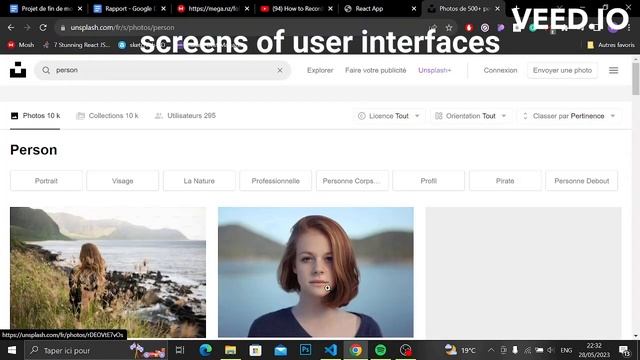640x360 pixels.
Task: Open the photo of woman by the seashore
Action: coord(108,272)
